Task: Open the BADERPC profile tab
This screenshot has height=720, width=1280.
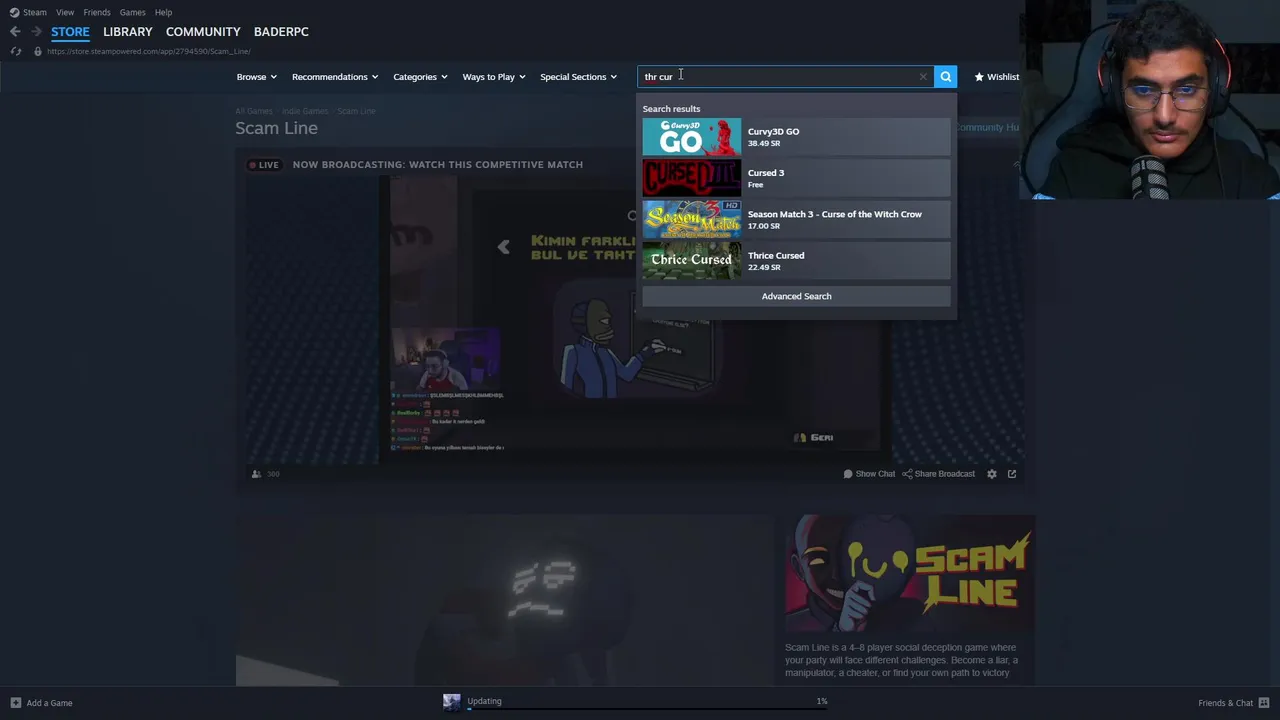Action: click(x=281, y=32)
